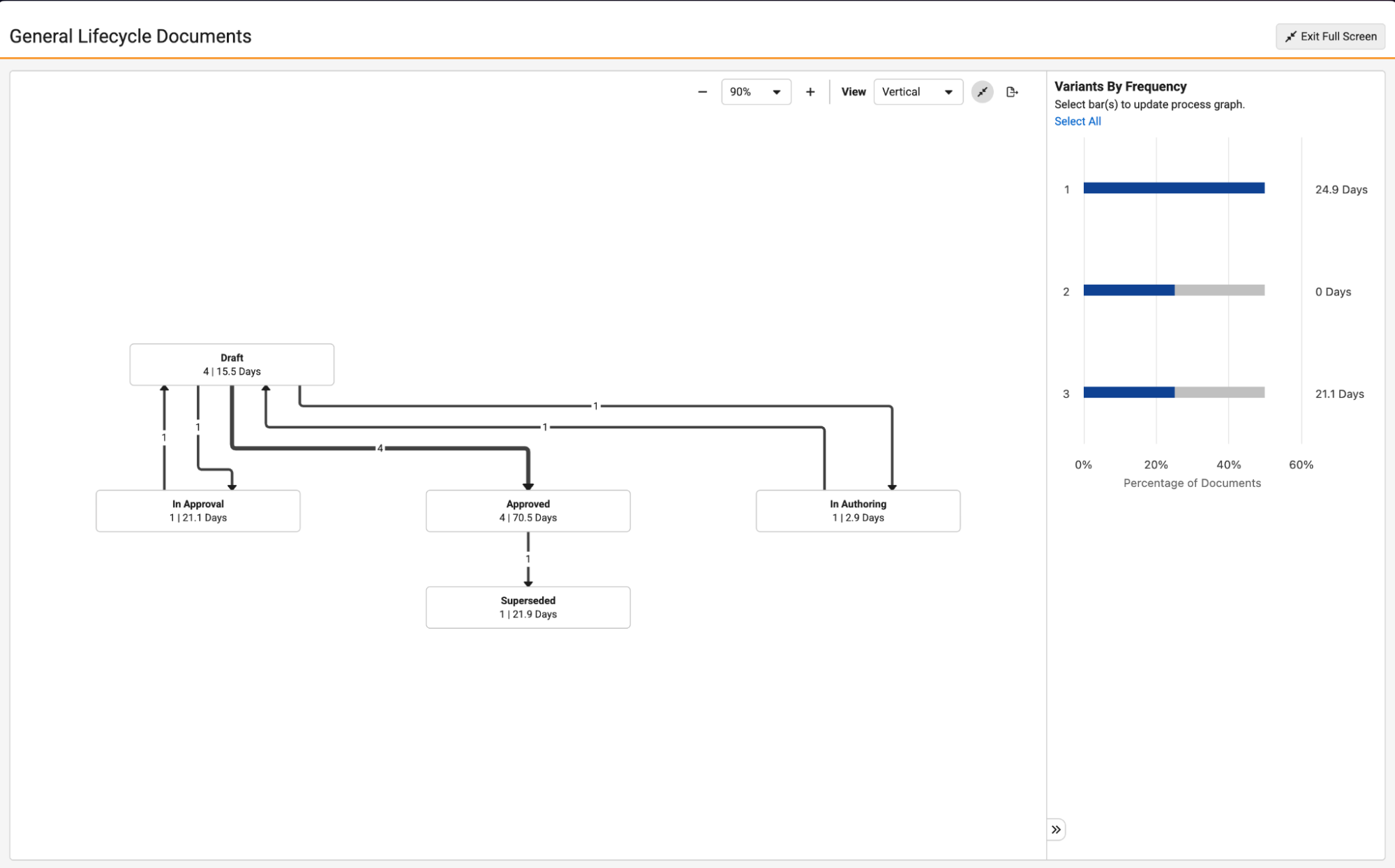
Task: Collapse the variants panel with double chevron
Action: click(x=1056, y=830)
